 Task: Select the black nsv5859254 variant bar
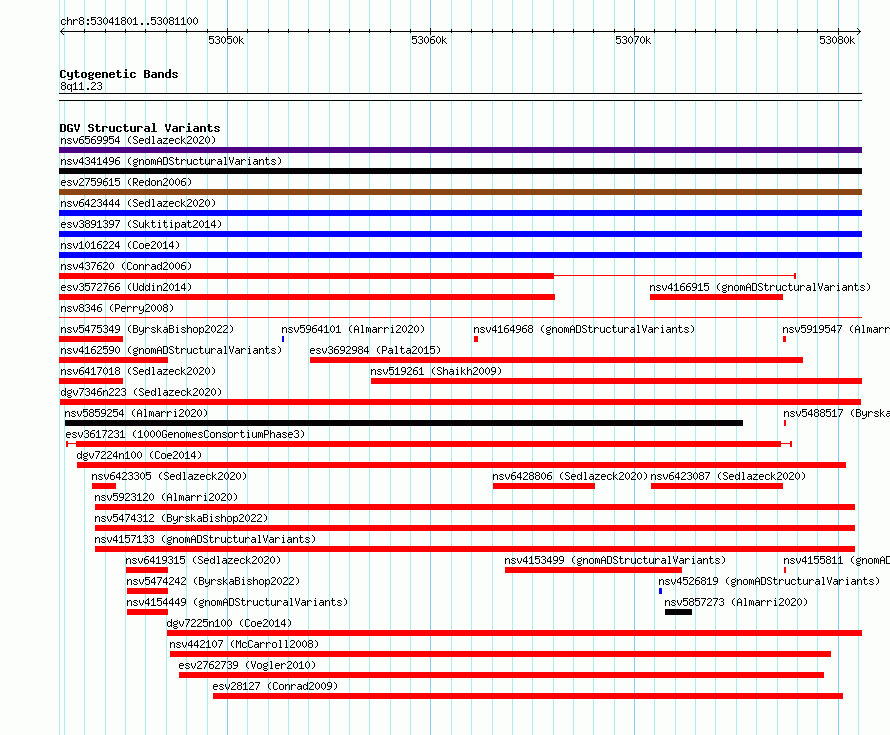point(404,423)
